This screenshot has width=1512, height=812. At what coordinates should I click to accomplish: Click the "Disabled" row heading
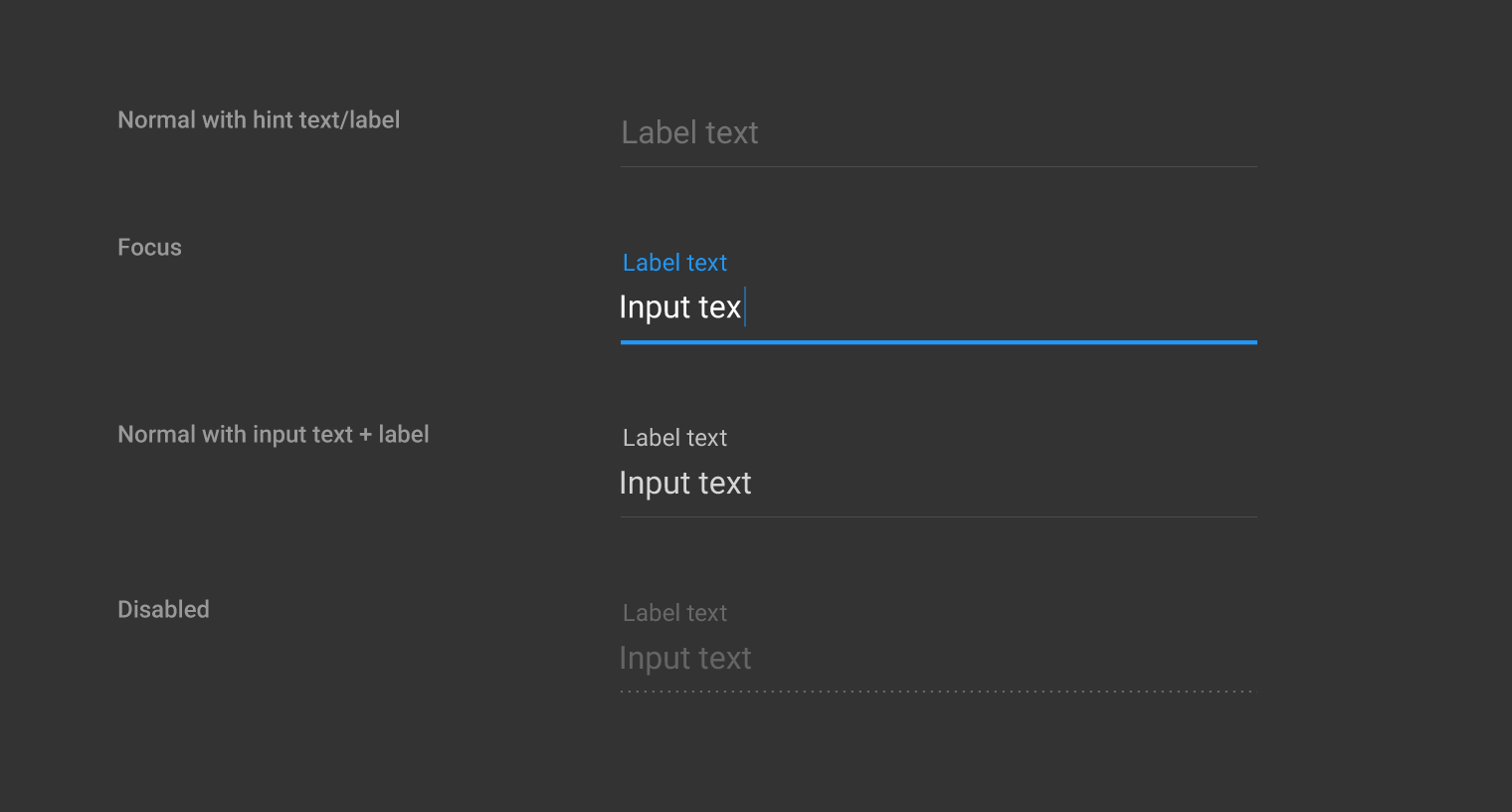[x=163, y=610]
